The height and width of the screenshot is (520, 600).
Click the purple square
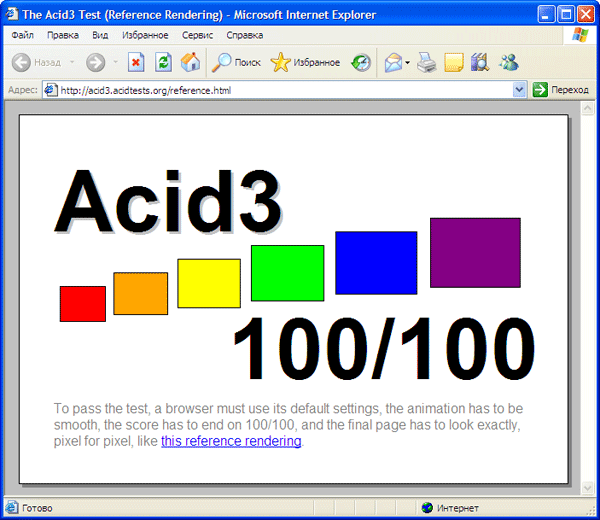tap(475, 253)
